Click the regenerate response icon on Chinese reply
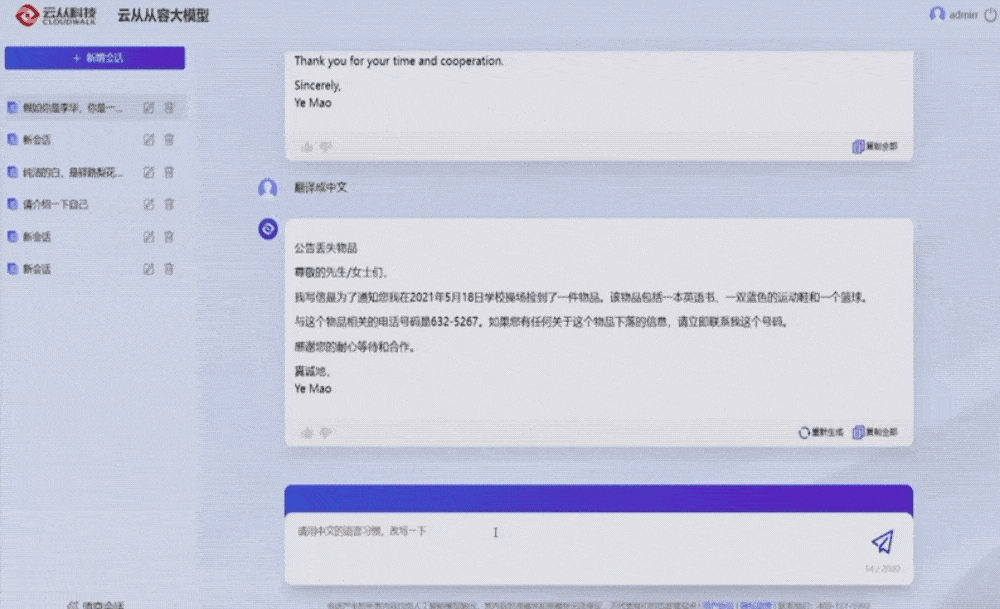1000x609 pixels. [x=804, y=433]
